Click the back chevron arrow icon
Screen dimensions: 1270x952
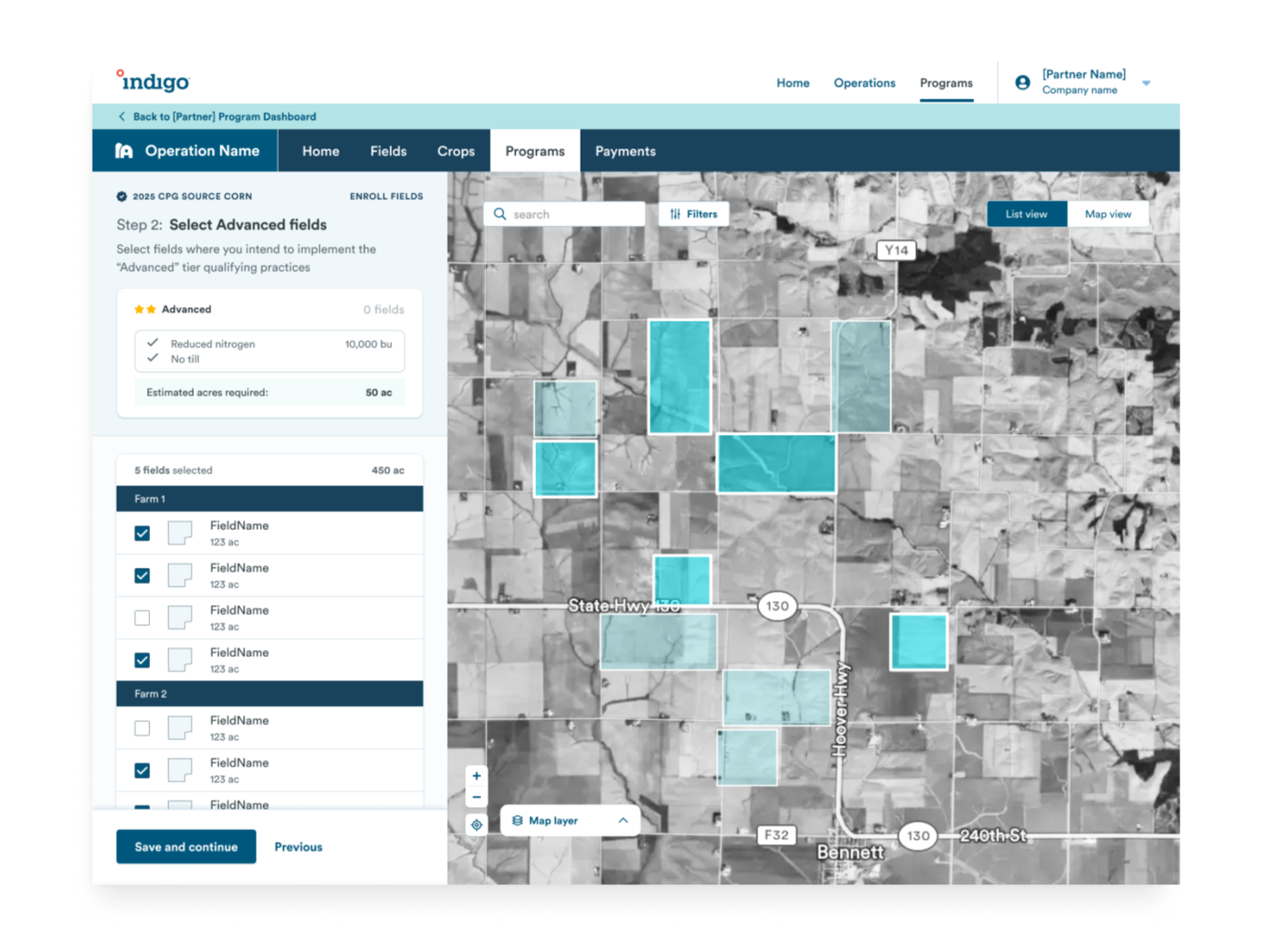point(122,117)
